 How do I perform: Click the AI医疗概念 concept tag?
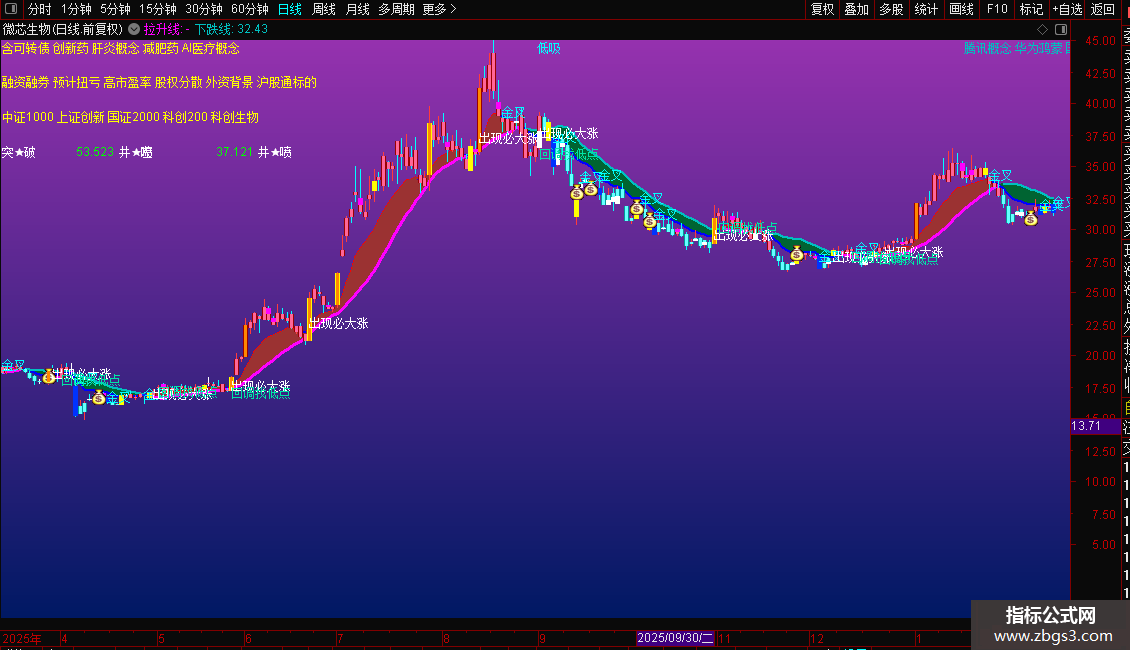point(210,48)
